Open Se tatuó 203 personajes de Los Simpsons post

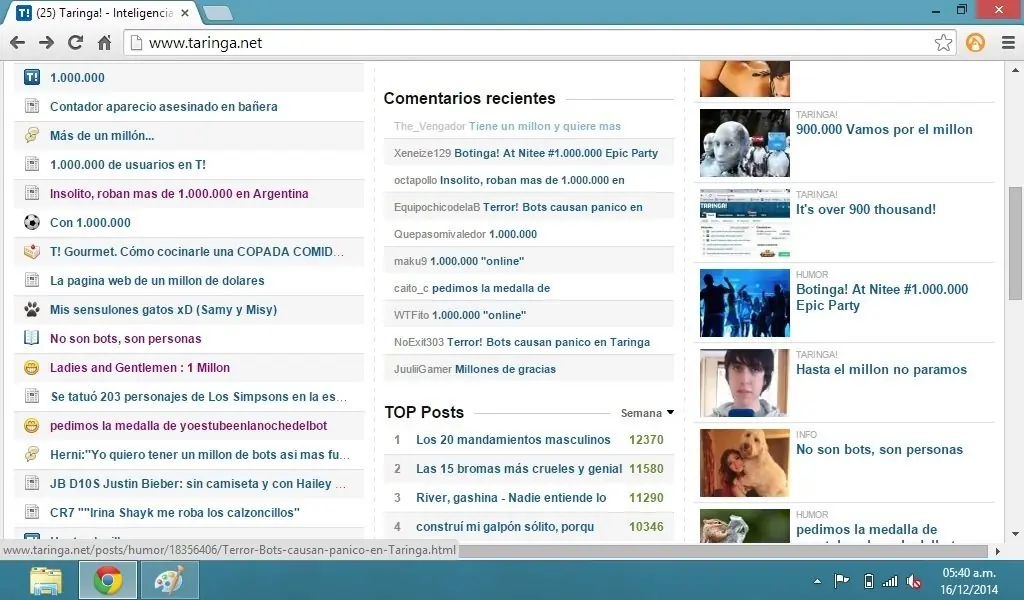click(x=199, y=396)
